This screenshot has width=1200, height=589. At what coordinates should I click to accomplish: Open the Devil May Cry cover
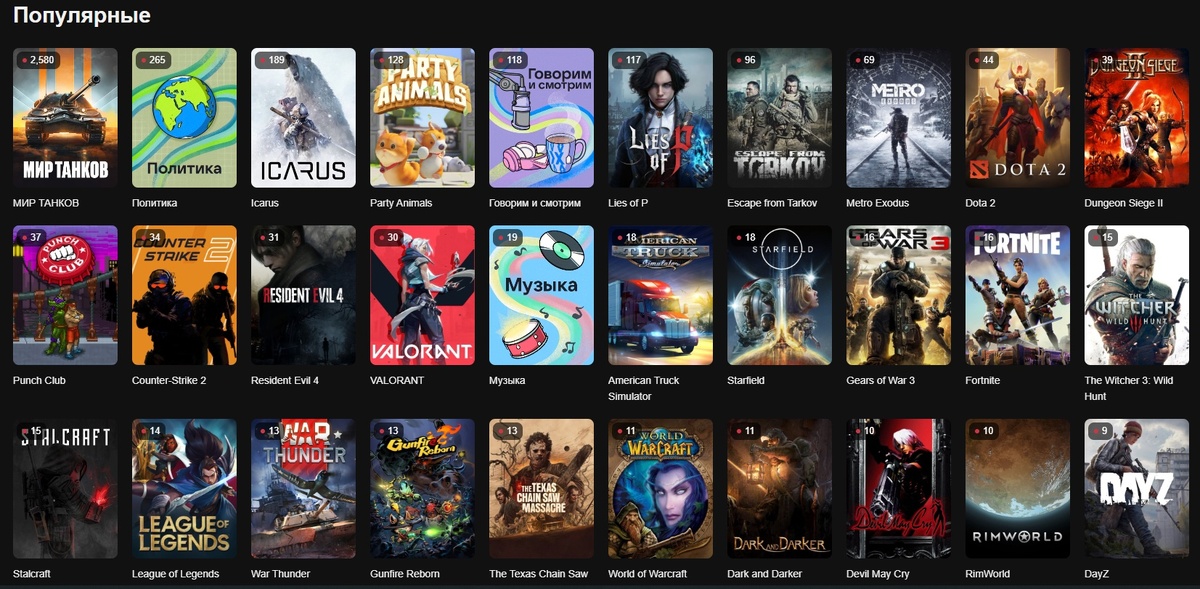(x=898, y=488)
